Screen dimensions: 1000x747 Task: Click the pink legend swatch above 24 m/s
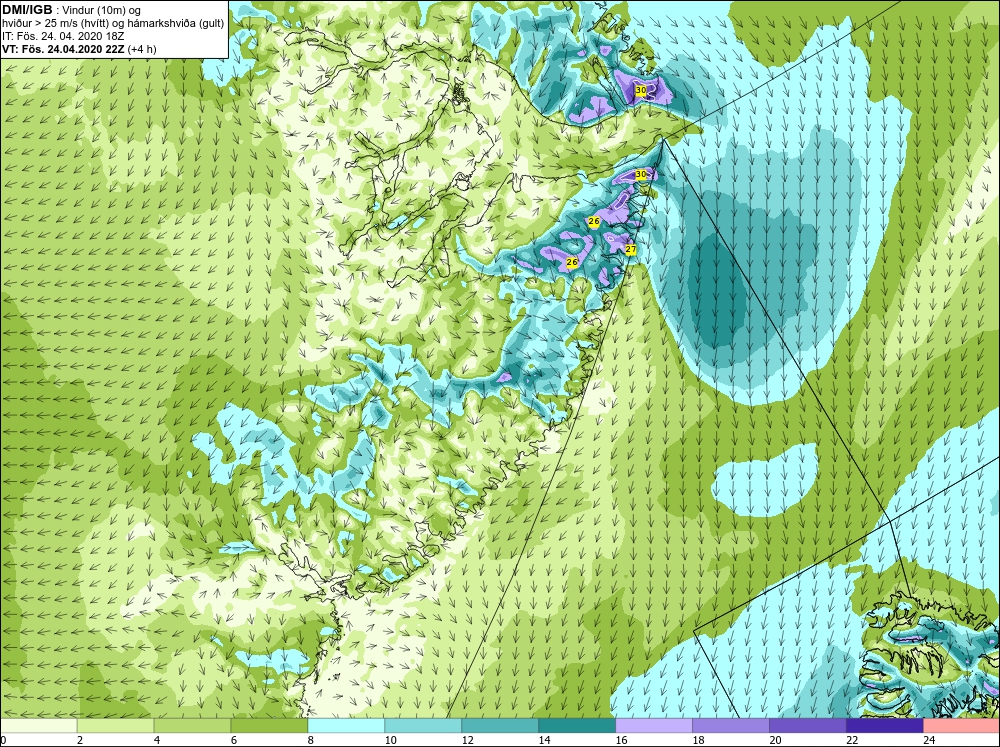click(961, 726)
